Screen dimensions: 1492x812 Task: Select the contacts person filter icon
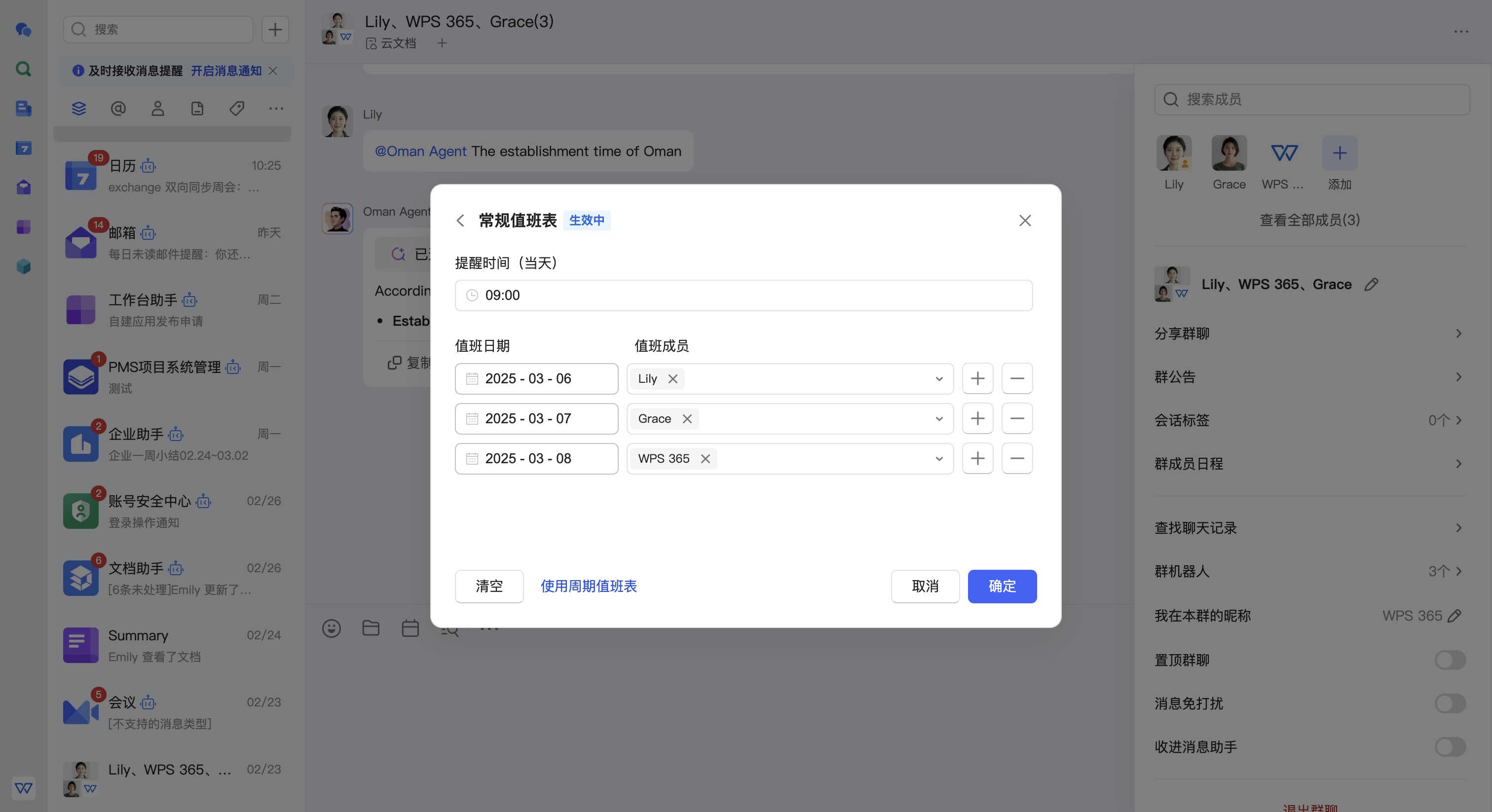(157, 109)
